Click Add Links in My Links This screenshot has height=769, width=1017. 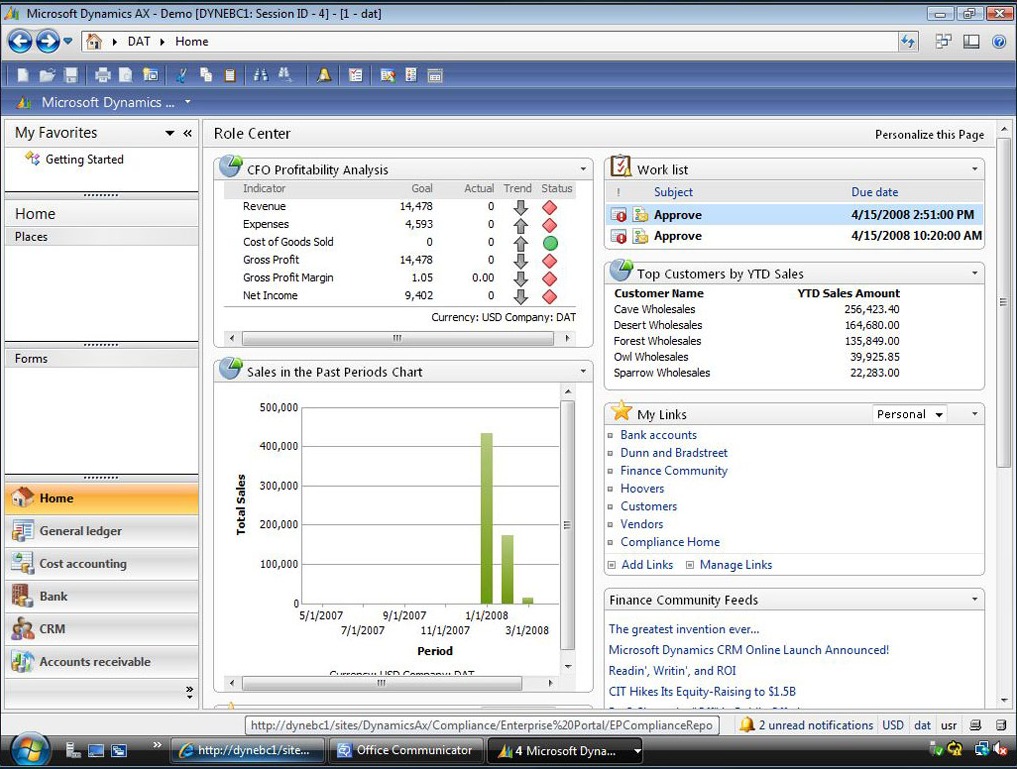point(647,565)
